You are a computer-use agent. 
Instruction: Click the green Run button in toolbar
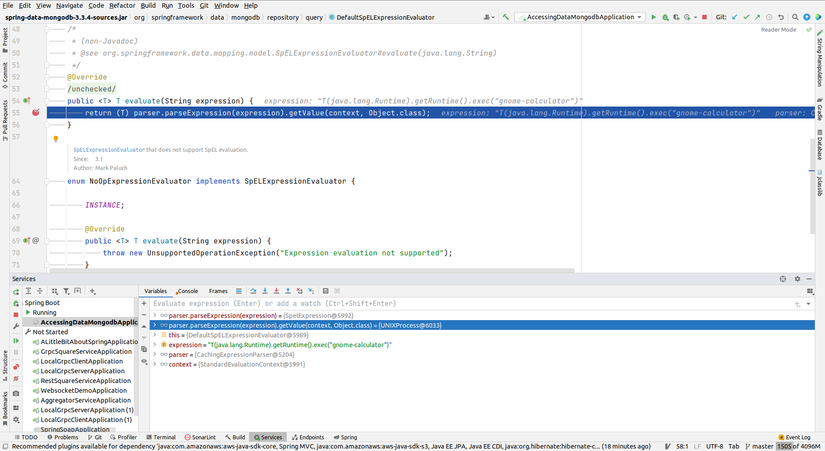pos(654,17)
